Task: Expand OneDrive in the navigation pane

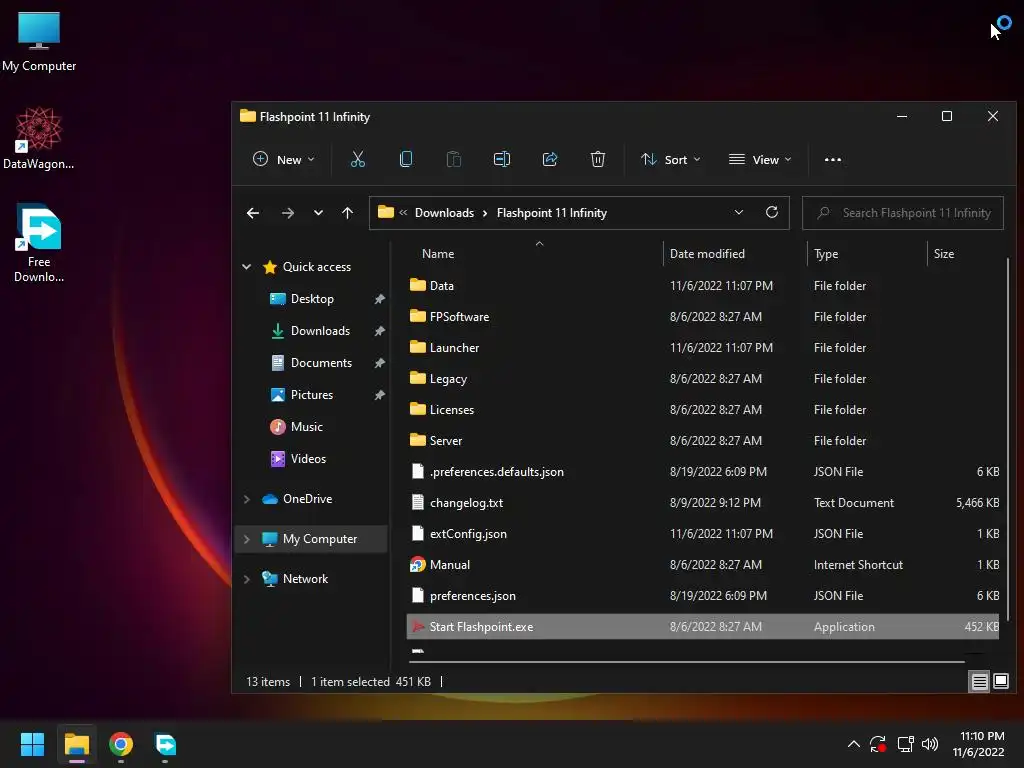Action: click(247, 499)
